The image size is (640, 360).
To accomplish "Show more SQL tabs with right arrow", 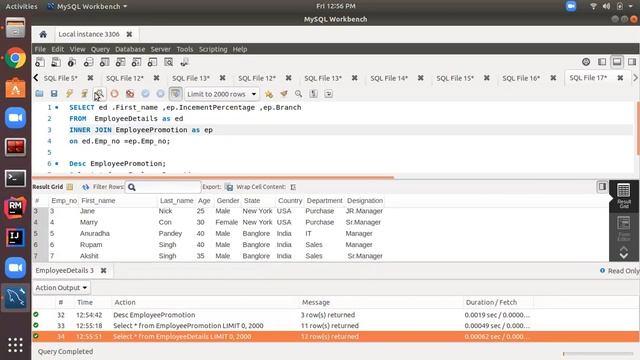I will (x=635, y=78).
